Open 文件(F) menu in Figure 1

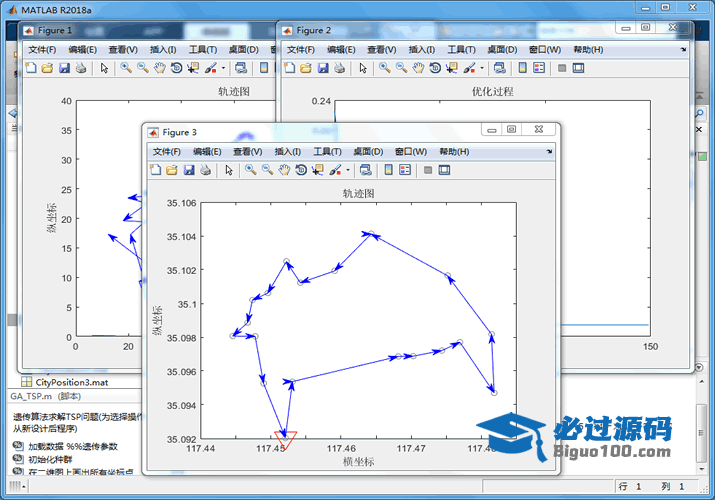tap(42, 49)
